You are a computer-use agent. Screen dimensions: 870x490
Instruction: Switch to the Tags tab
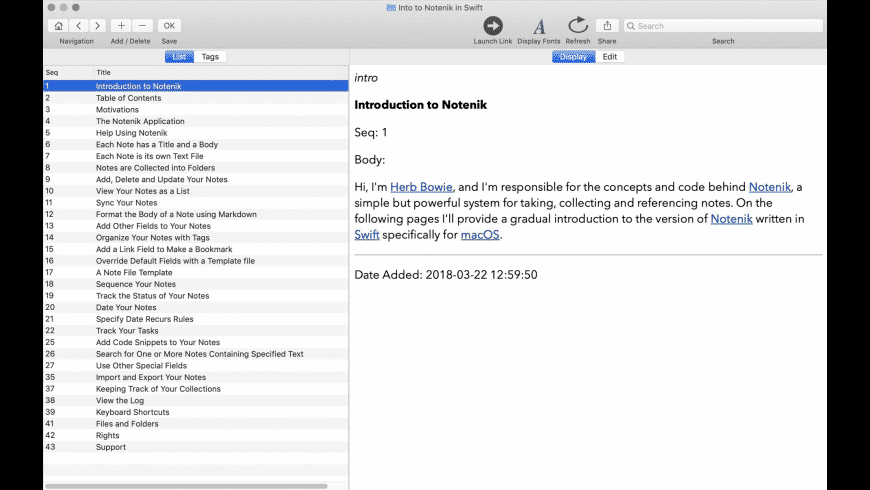point(210,57)
